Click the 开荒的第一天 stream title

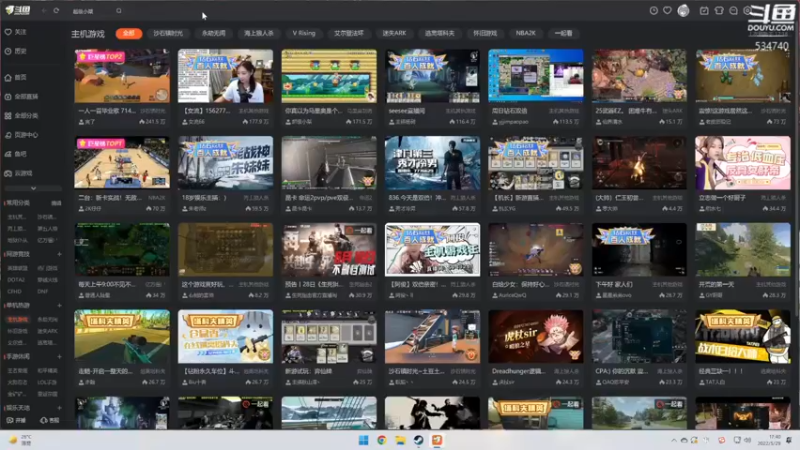(716, 284)
